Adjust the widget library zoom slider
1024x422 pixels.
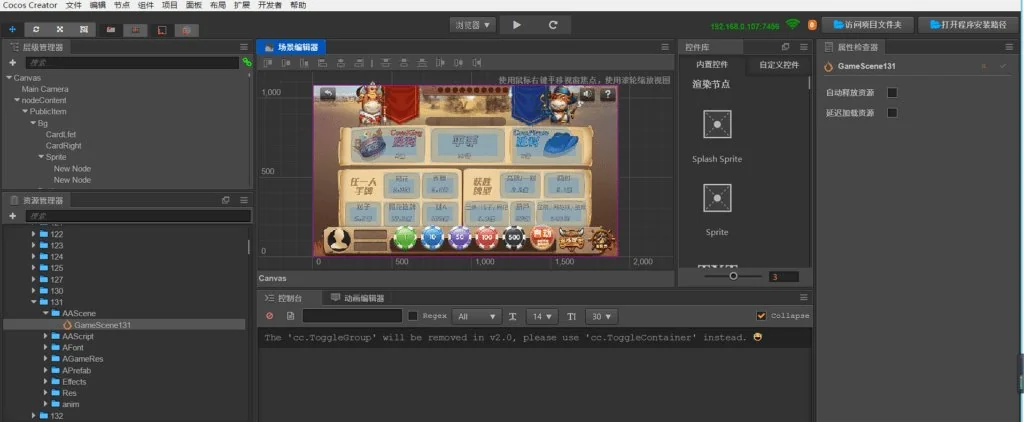pyautogui.click(x=733, y=276)
